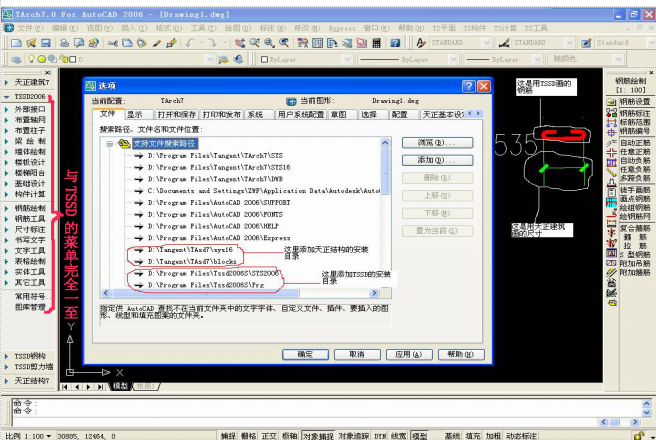Click the New drawing icon in toolbar
656x440 pixels.
pos(16,43)
